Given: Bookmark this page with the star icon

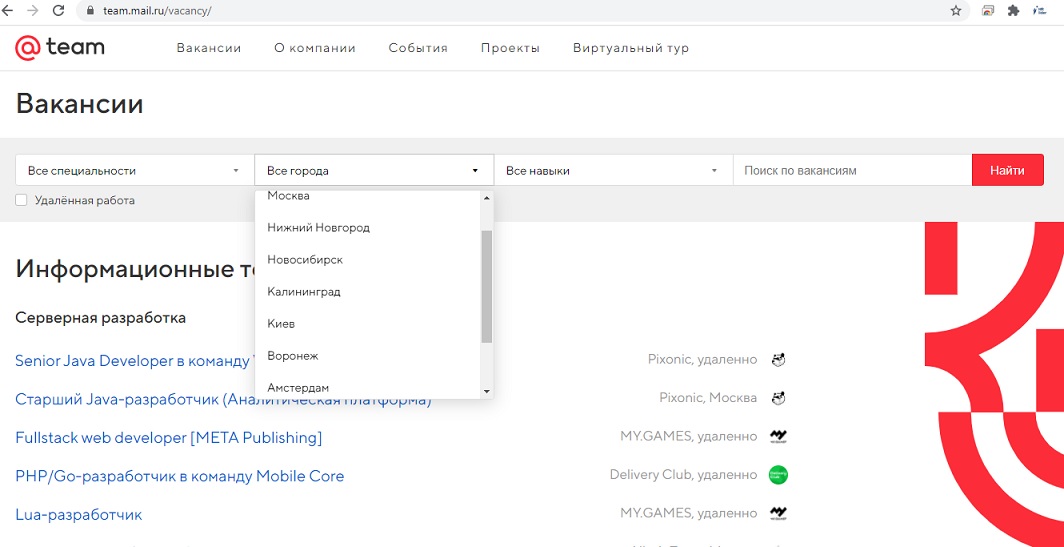Looking at the screenshot, I should [x=956, y=11].
